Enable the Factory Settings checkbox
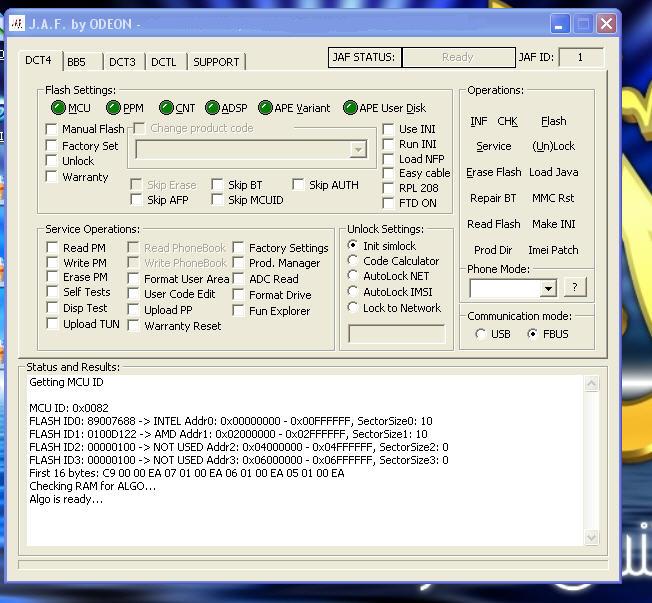 (238, 247)
